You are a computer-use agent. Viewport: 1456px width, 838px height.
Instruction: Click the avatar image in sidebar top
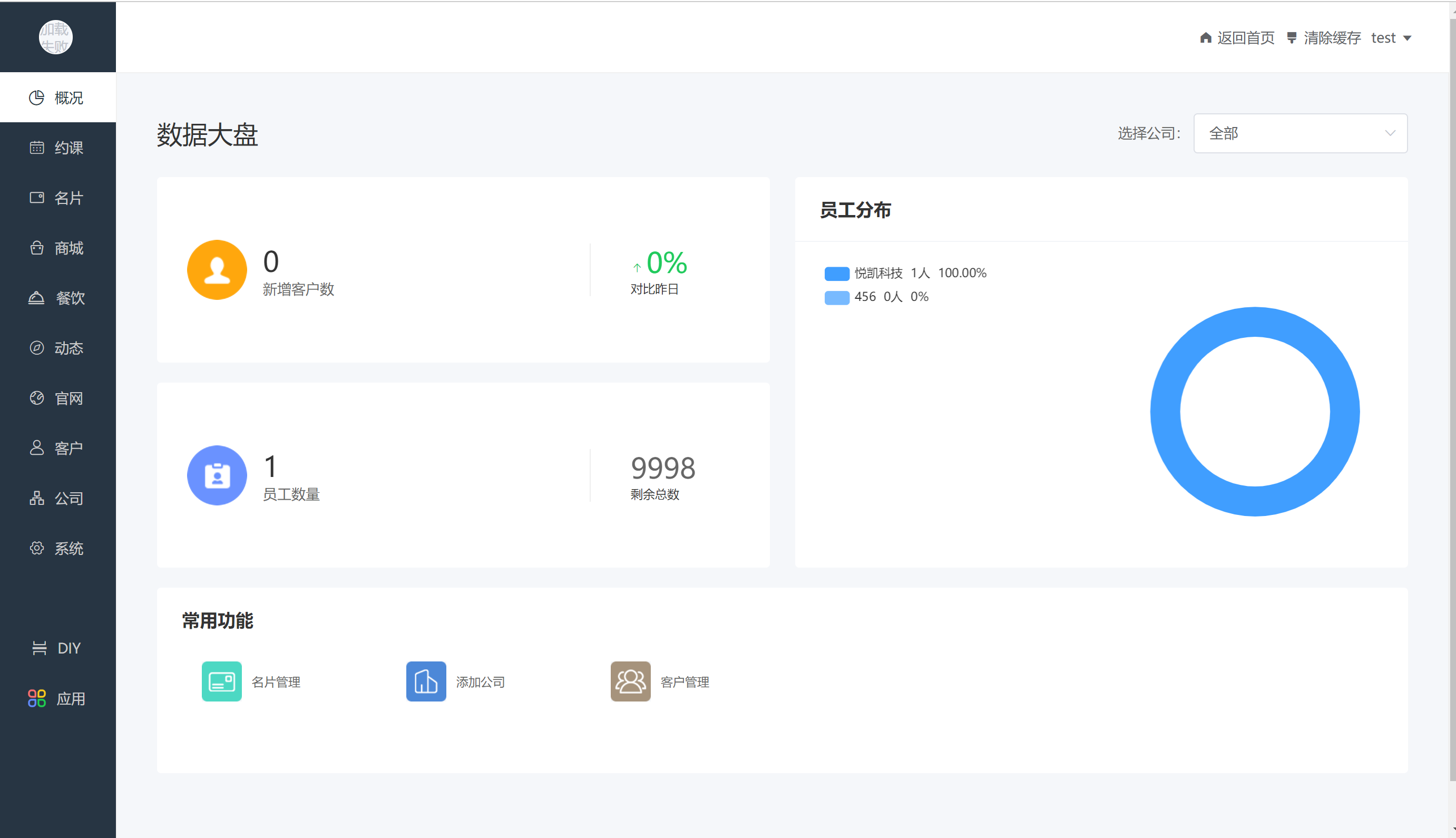56,37
